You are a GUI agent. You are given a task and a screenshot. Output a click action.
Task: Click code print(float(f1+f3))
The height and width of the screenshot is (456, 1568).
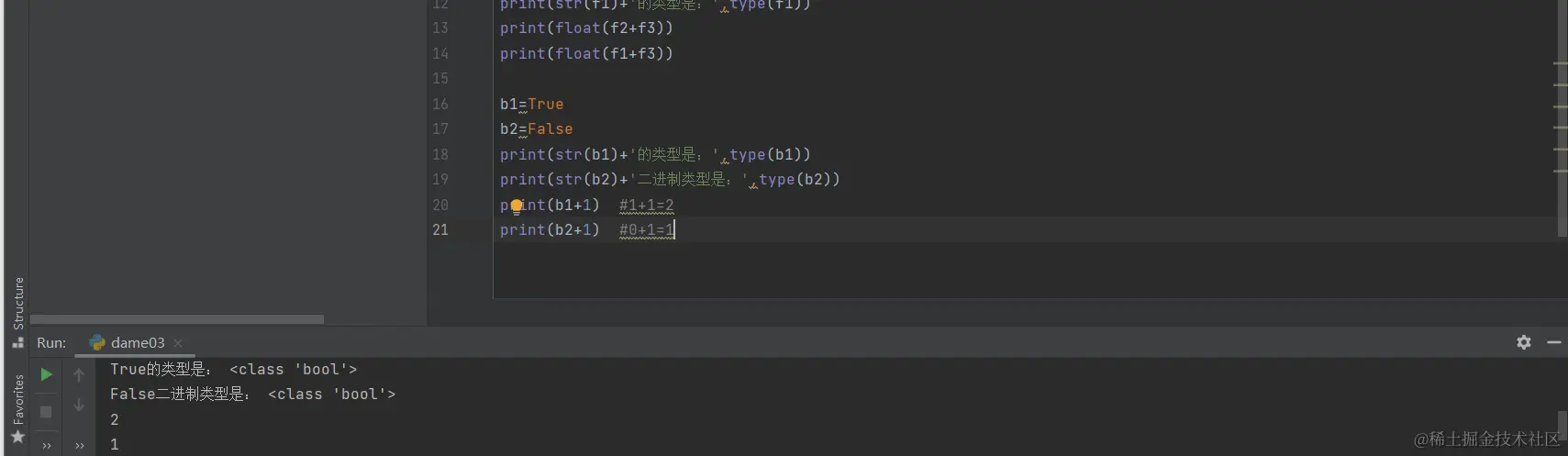coord(586,53)
